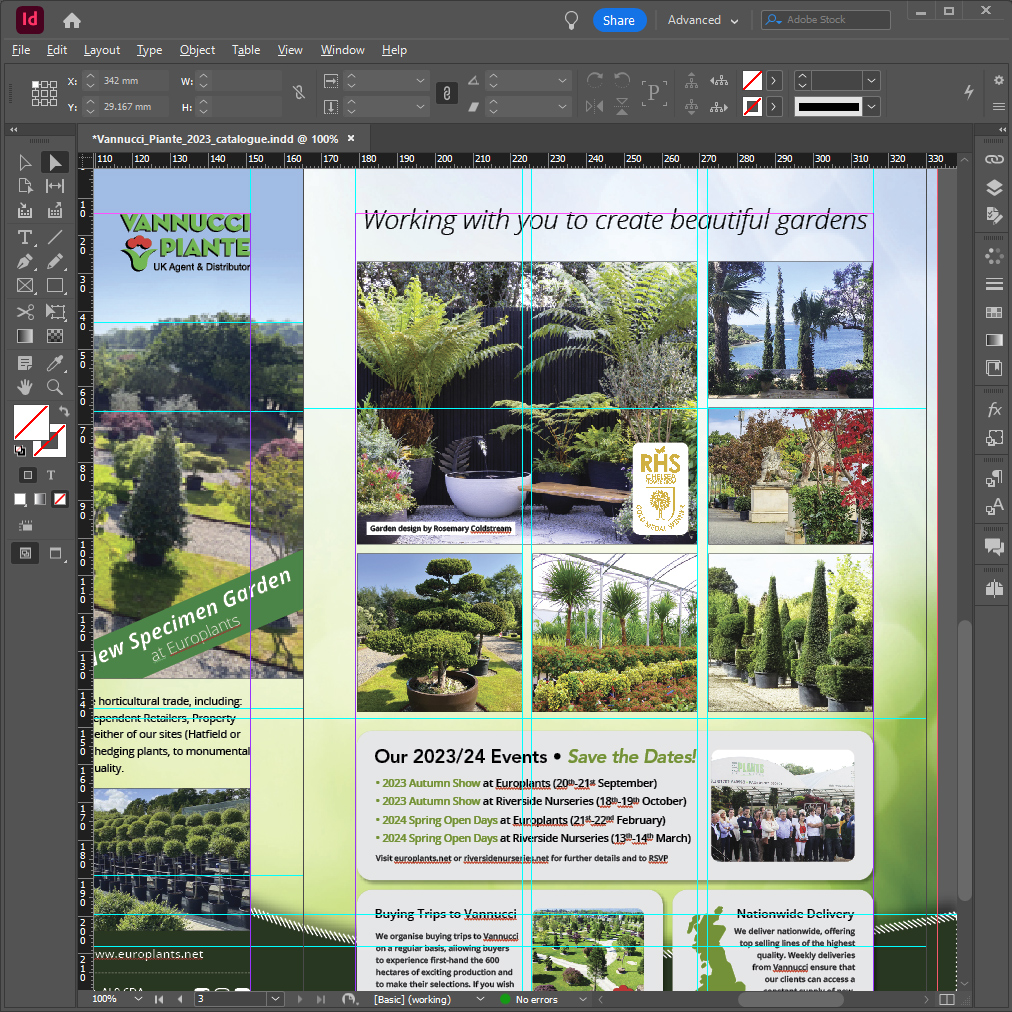
Task: Pick the Eyedropper tool
Action: tap(55, 363)
